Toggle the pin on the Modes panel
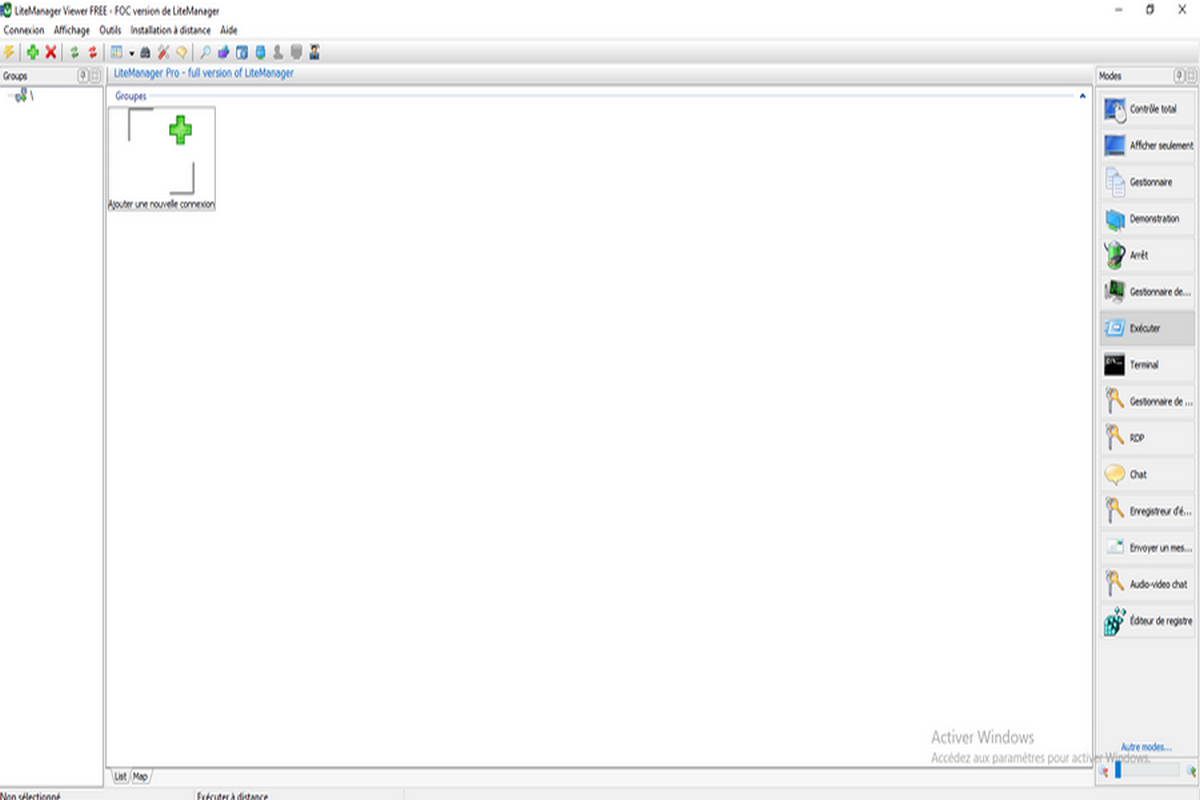The height and width of the screenshot is (800, 1200). point(1178,76)
